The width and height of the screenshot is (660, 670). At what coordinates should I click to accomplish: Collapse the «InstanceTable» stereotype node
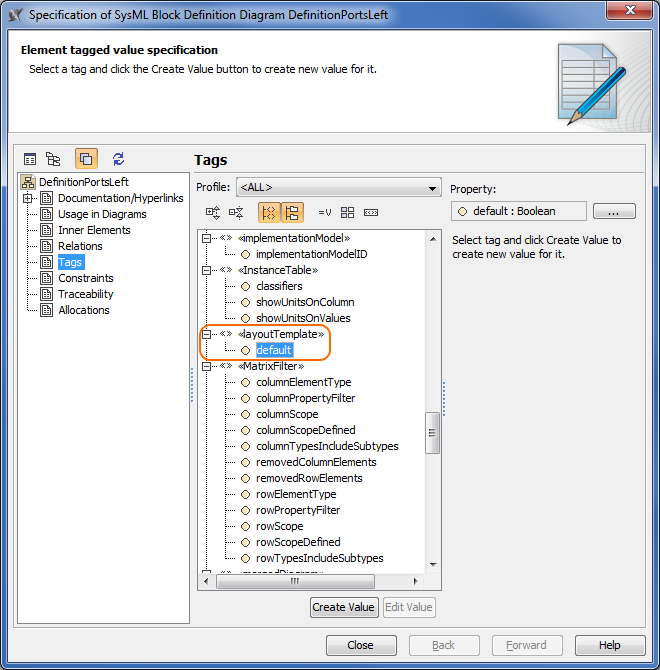click(x=206, y=270)
